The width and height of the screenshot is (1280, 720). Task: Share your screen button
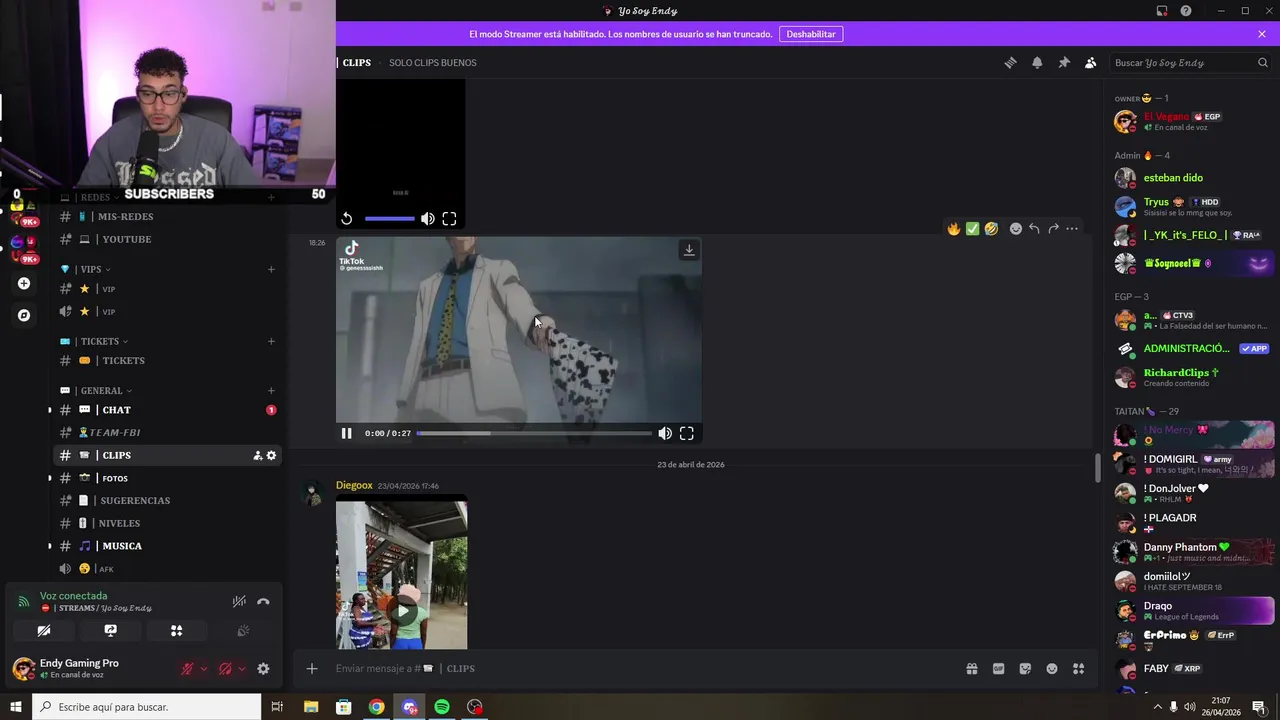coord(110,631)
